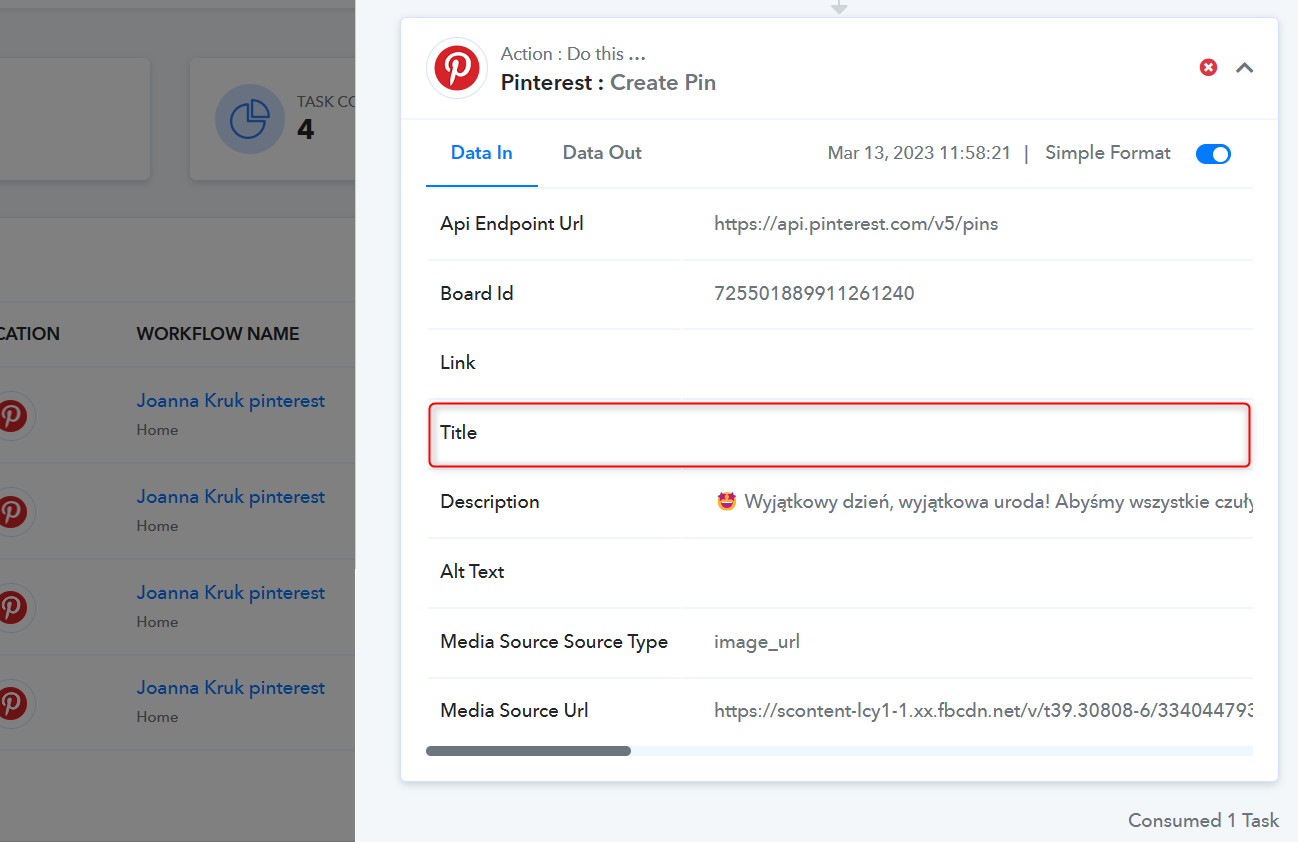Image resolution: width=1298 pixels, height=842 pixels.
Task: Collapse the Create Pin action panel
Action: click(1244, 68)
